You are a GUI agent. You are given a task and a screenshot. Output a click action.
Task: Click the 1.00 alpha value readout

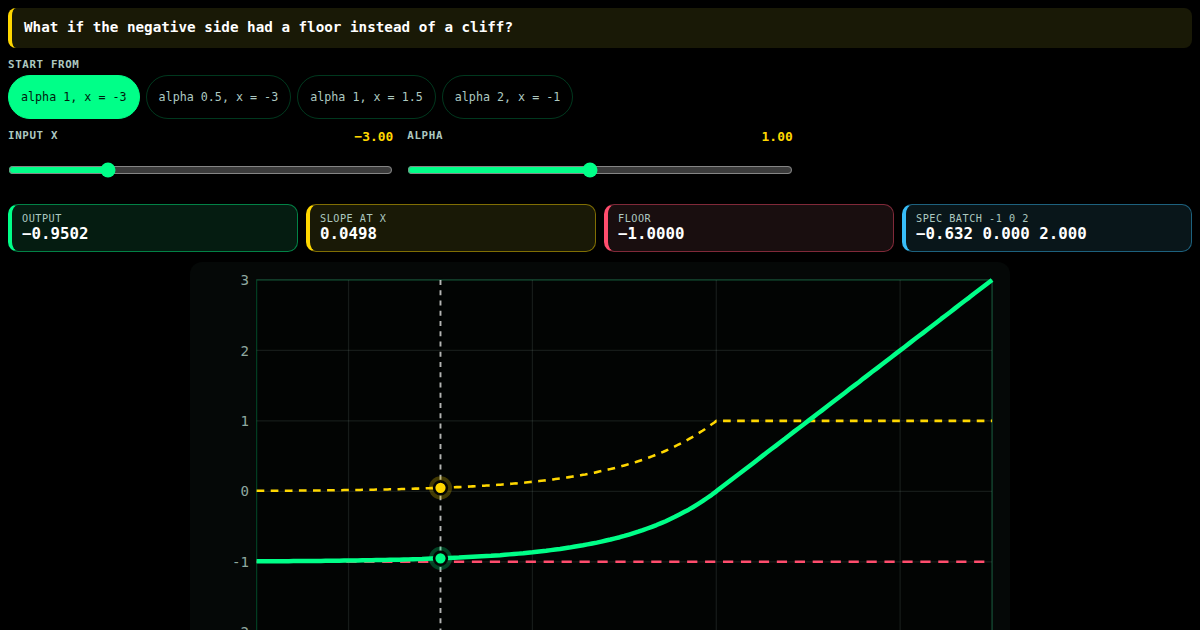tap(777, 137)
